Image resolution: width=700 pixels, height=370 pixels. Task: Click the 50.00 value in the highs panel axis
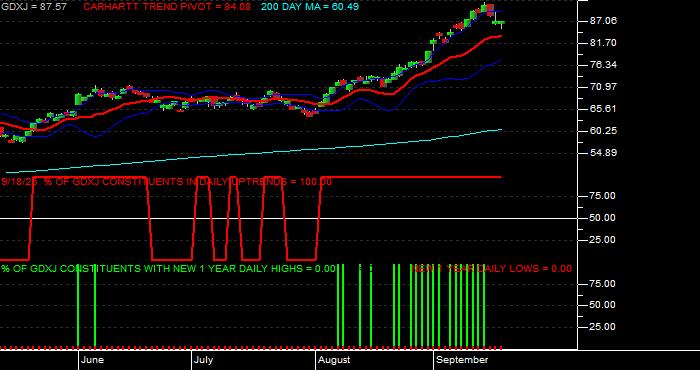tap(603, 305)
